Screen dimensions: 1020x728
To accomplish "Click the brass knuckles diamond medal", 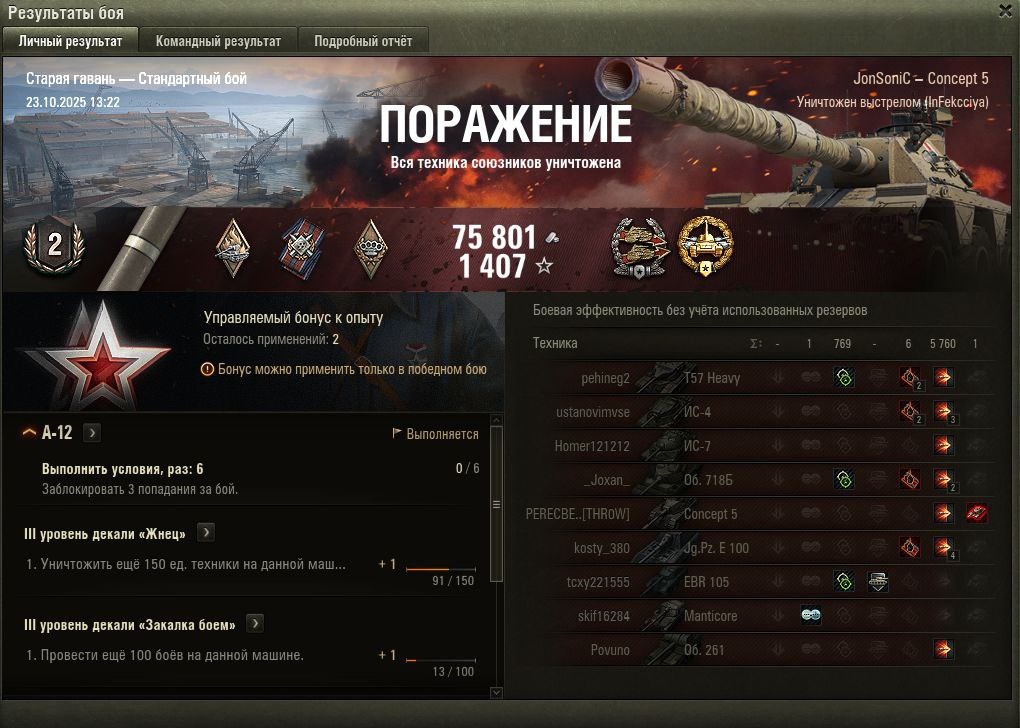I will coord(371,249).
